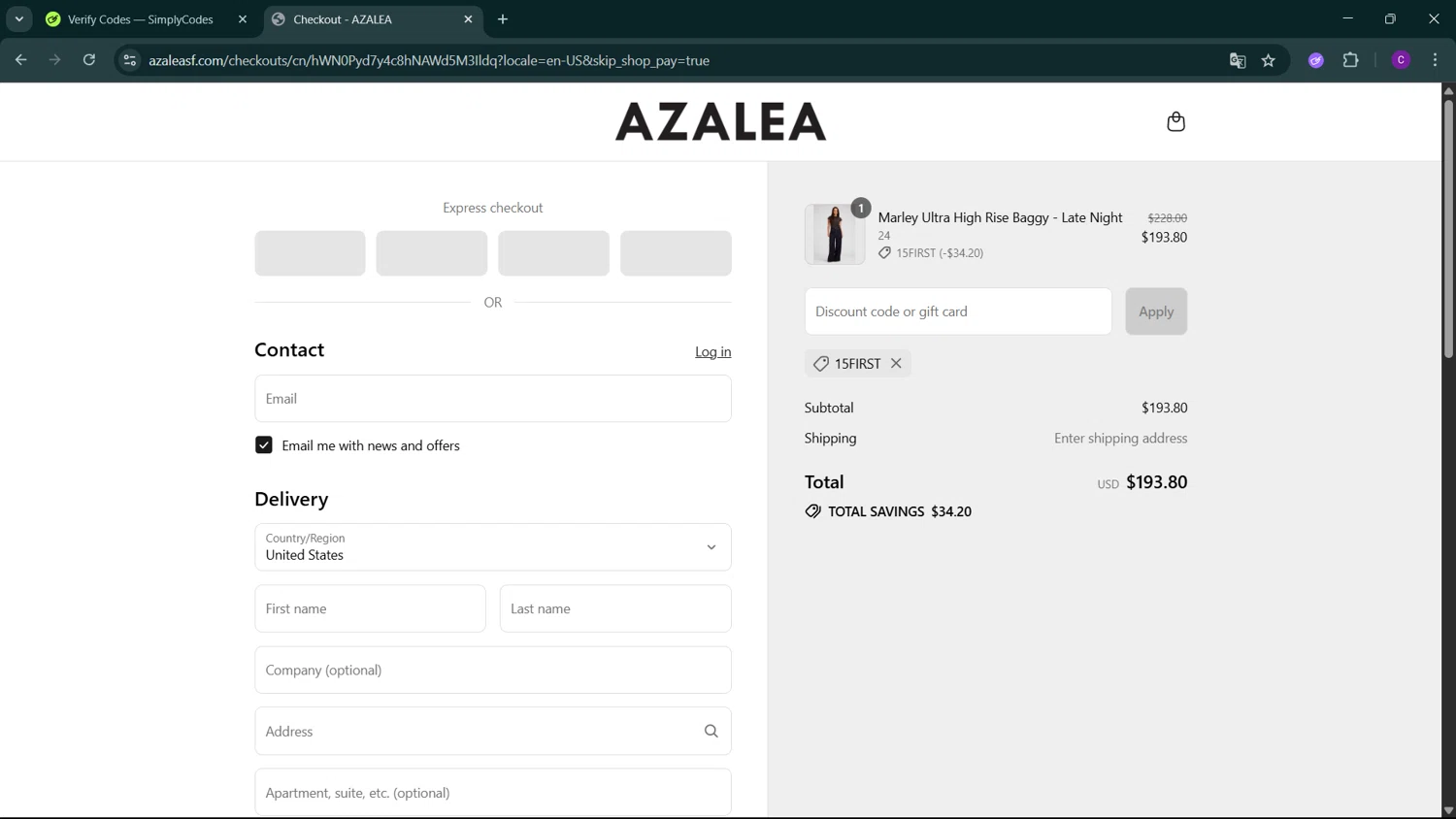Go back to the previous page

click(x=21, y=60)
